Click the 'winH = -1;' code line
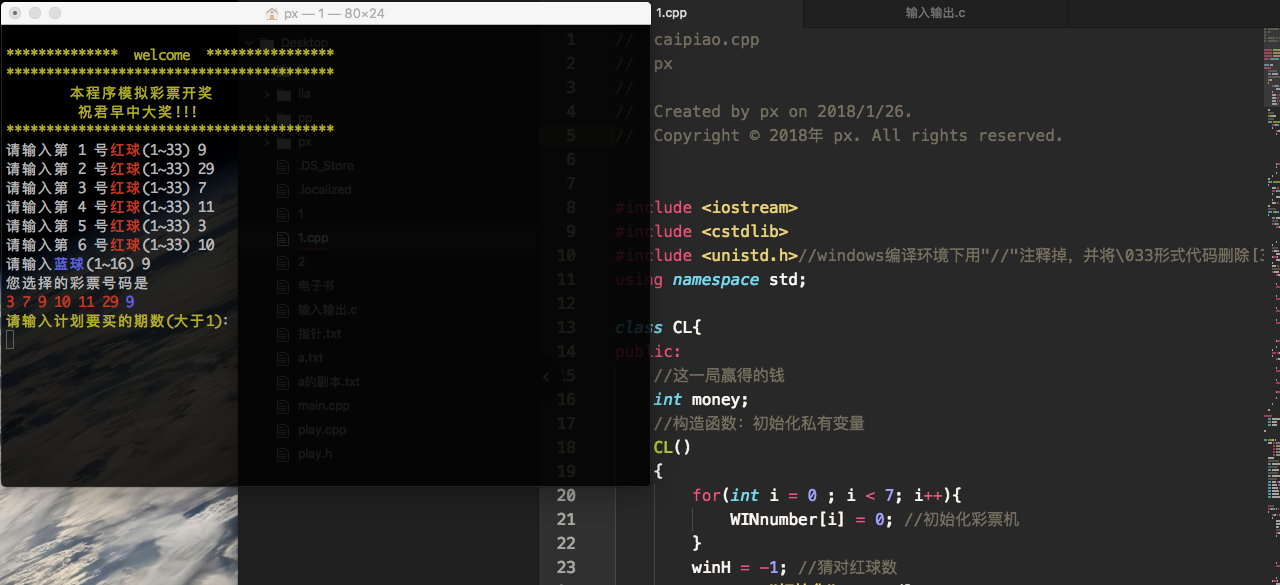1280x585 pixels. click(739, 568)
